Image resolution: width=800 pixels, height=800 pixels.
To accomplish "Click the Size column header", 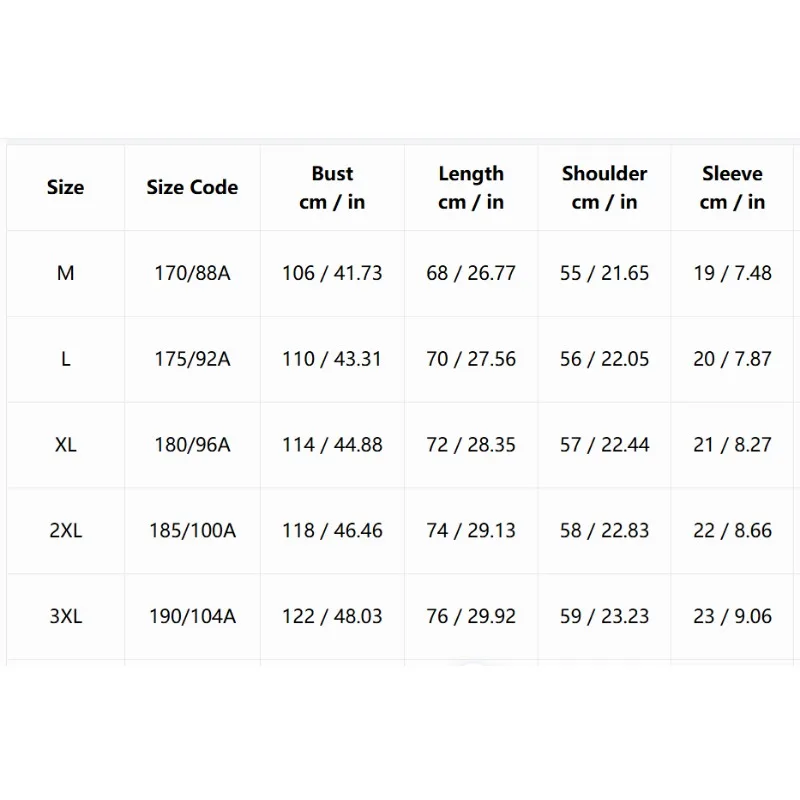I will coord(65,187).
